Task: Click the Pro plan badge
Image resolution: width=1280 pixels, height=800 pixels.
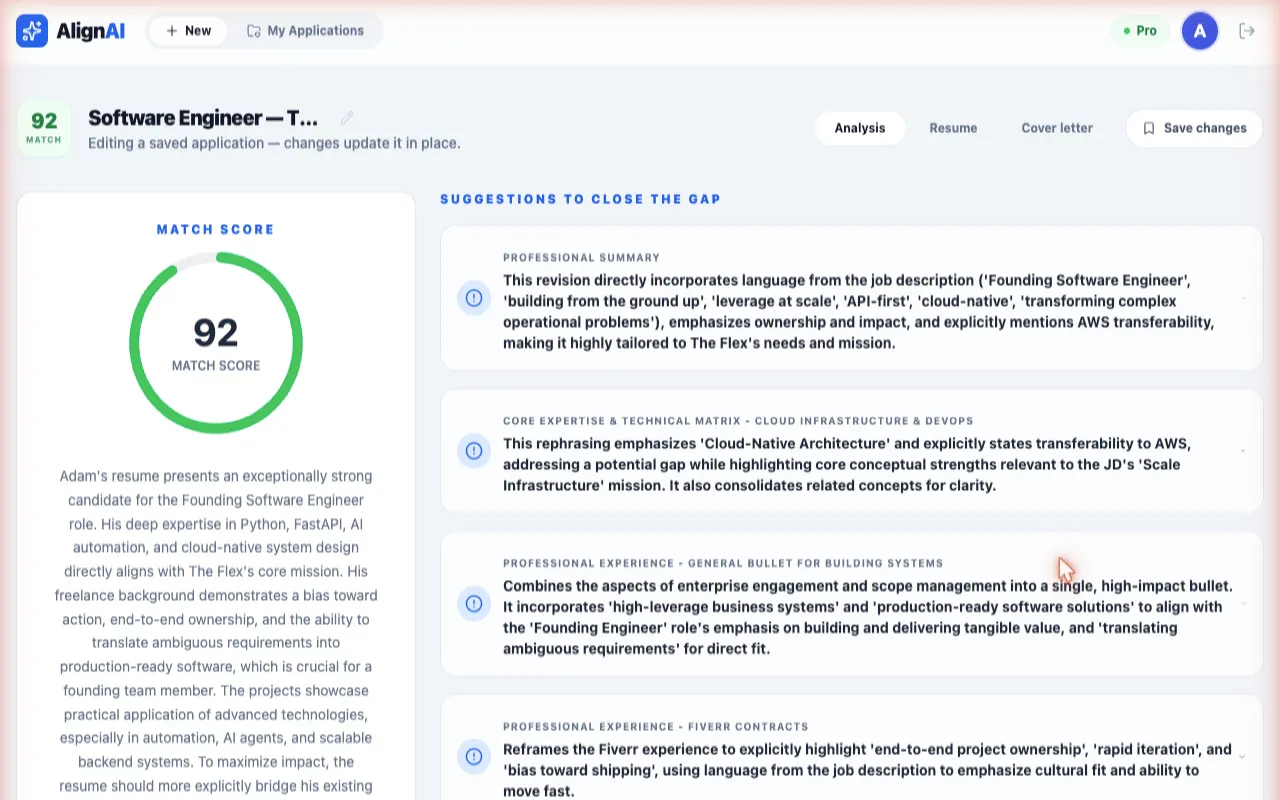Action: [1140, 31]
